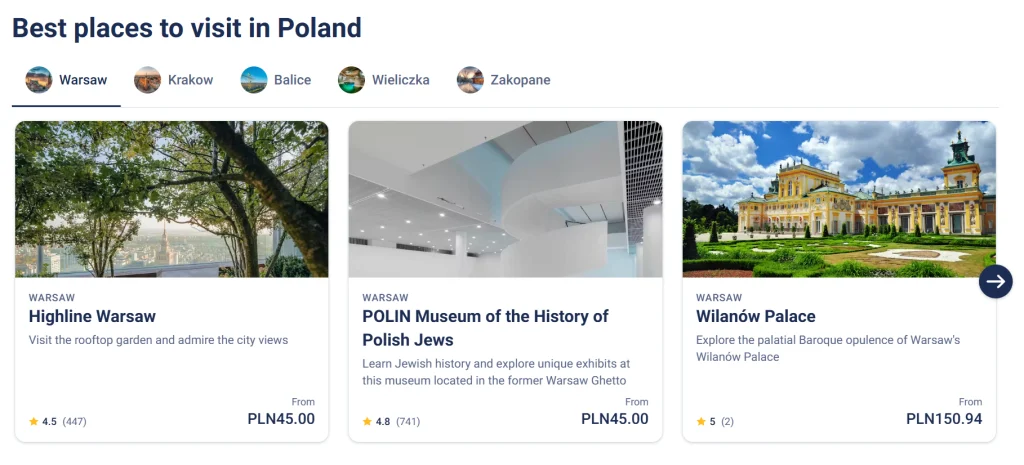Click the 741 review count on POLIN card
Image resolution: width=1024 pixels, height=465 pixels.
pos(408,422)
